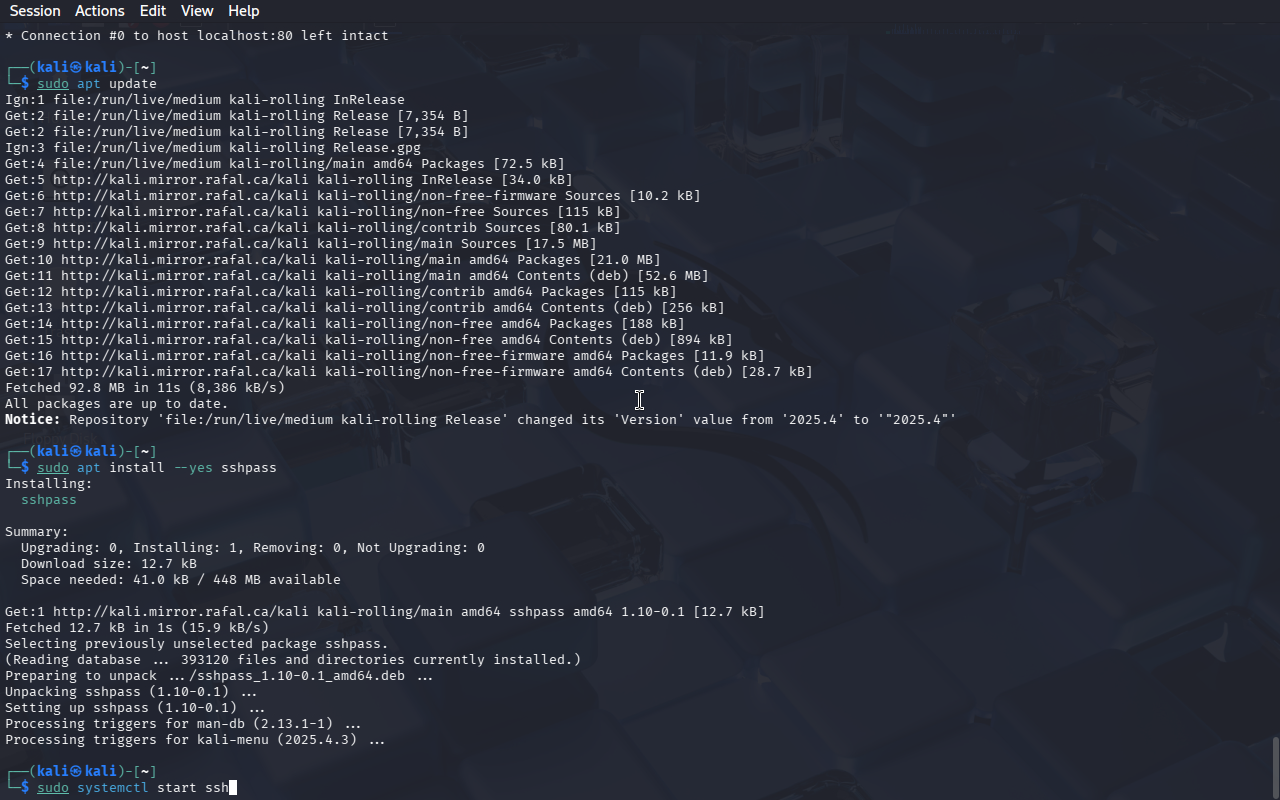Click the file:/run/live/medium path on the Get:4 line
Image resolution: width=1280 pixels, height=800 pixels.
pos(137,164)
